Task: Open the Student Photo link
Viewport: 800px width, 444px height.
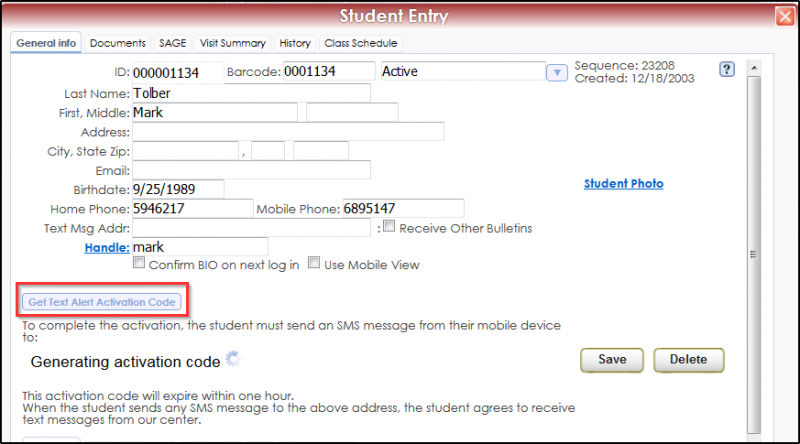Action: [623, 184]
